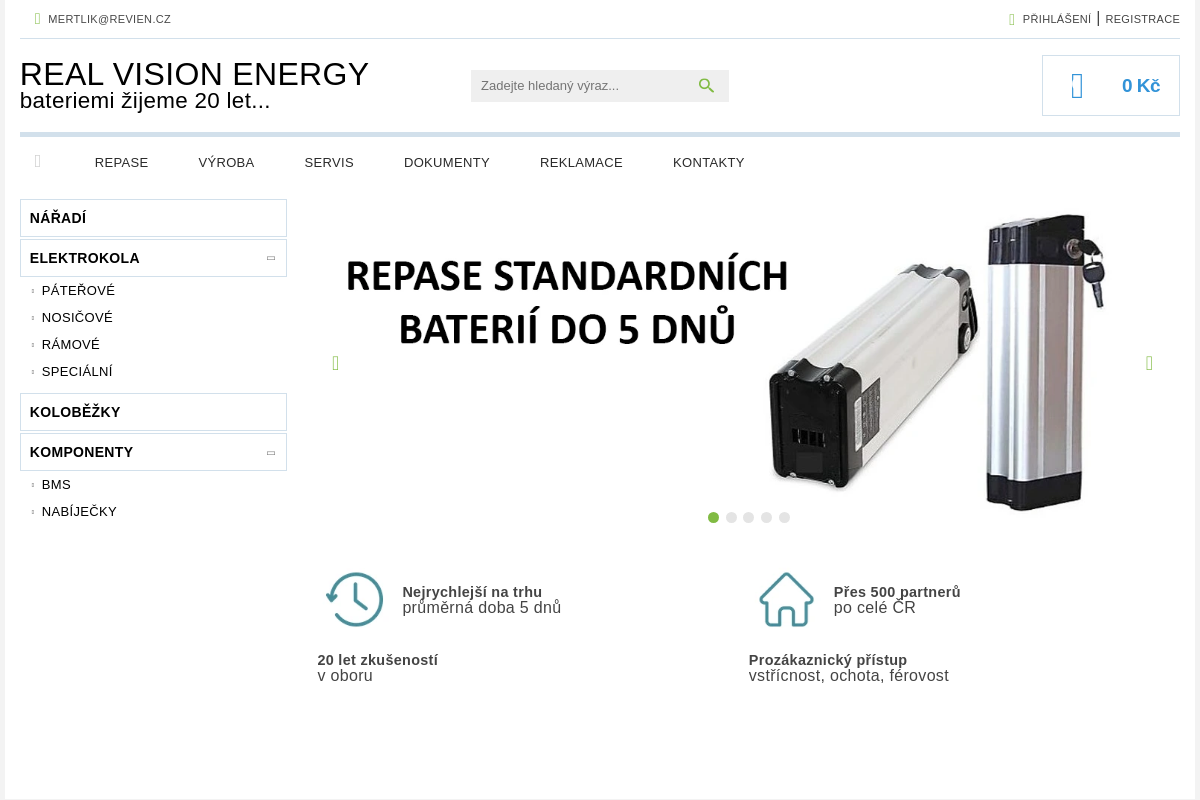The width and height of the screenshot is (1200, 800).
Task: Open the ELEKTROKOLA category link
Action: pyautogui.click(x=85, y=258)
